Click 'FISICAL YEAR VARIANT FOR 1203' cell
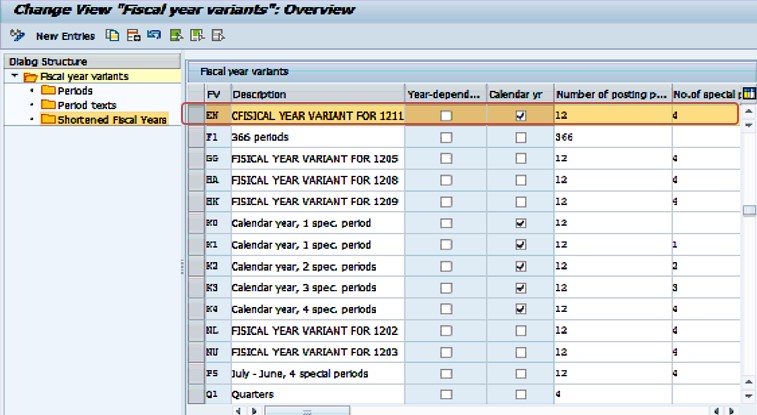Image resolution: width=757 pixels, height=415 pixels. pos(317,352)
